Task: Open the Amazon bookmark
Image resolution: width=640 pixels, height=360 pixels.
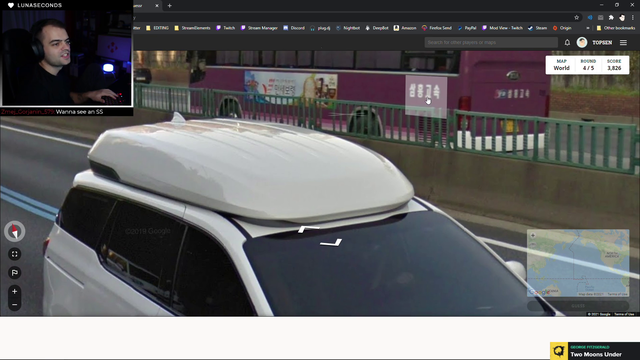Action: [x=405, y=28]
